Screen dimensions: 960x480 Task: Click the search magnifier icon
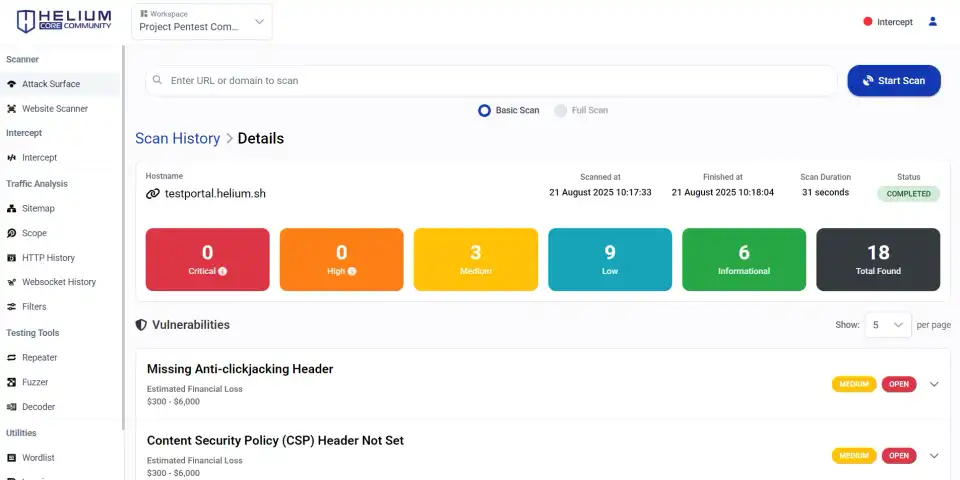pos(157,80)
